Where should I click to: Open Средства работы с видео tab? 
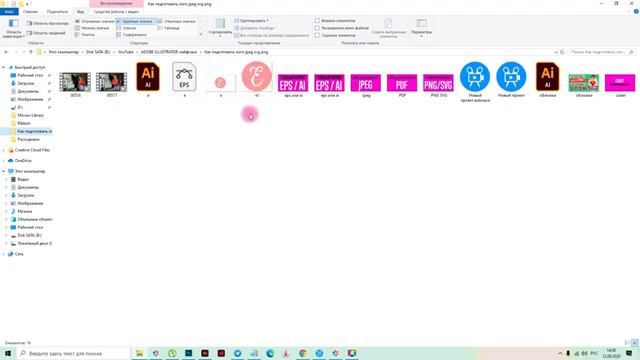[x=116, y=11]
